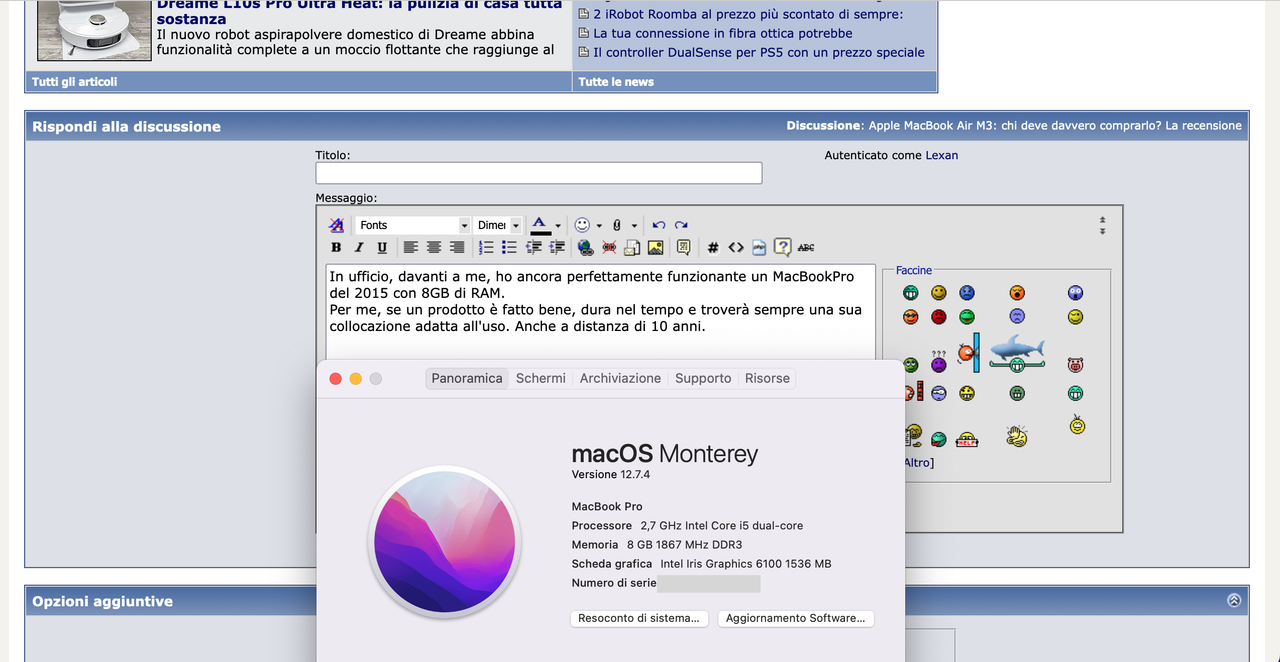Open the iRobot Roomba news link

coord(748,14)
